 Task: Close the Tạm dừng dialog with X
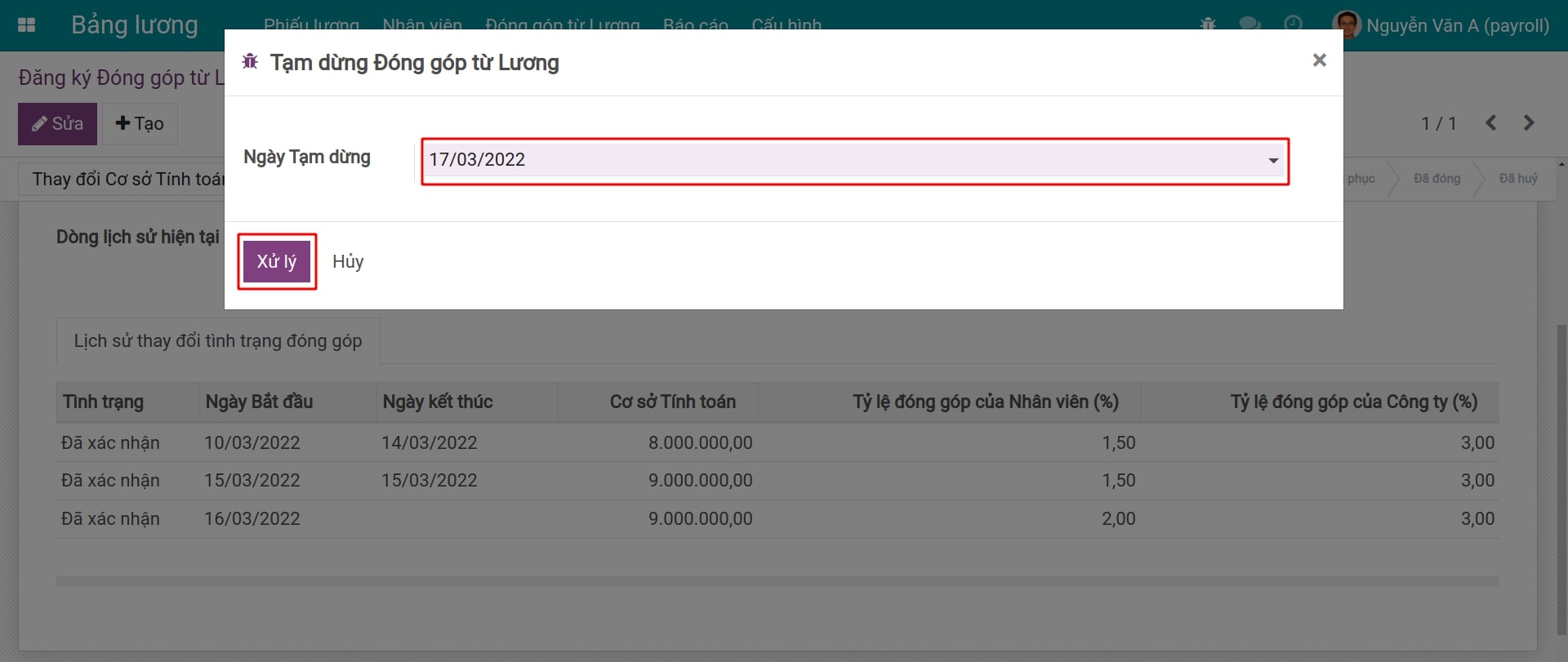(x=1319, y=60)
